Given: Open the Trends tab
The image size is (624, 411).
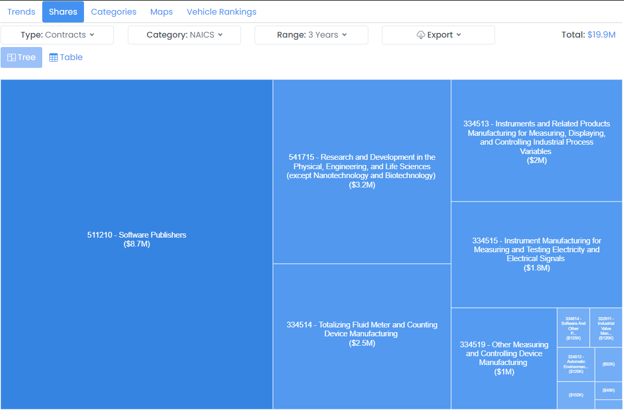Looking at the screenshot, I should point(21,12).
